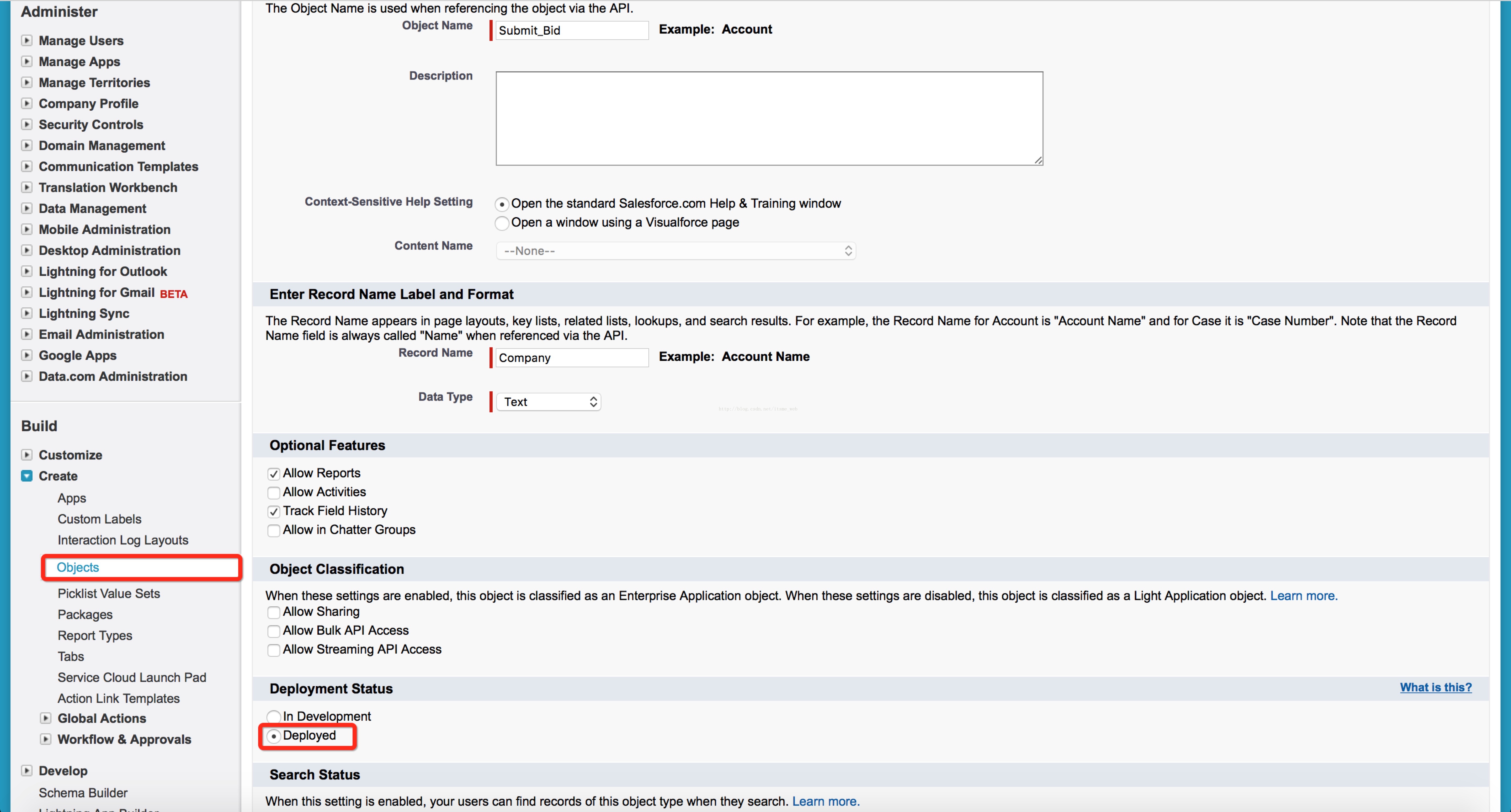Expand the Manage Users section arrow
This screenshot has height=812, width=1511.
26,40
